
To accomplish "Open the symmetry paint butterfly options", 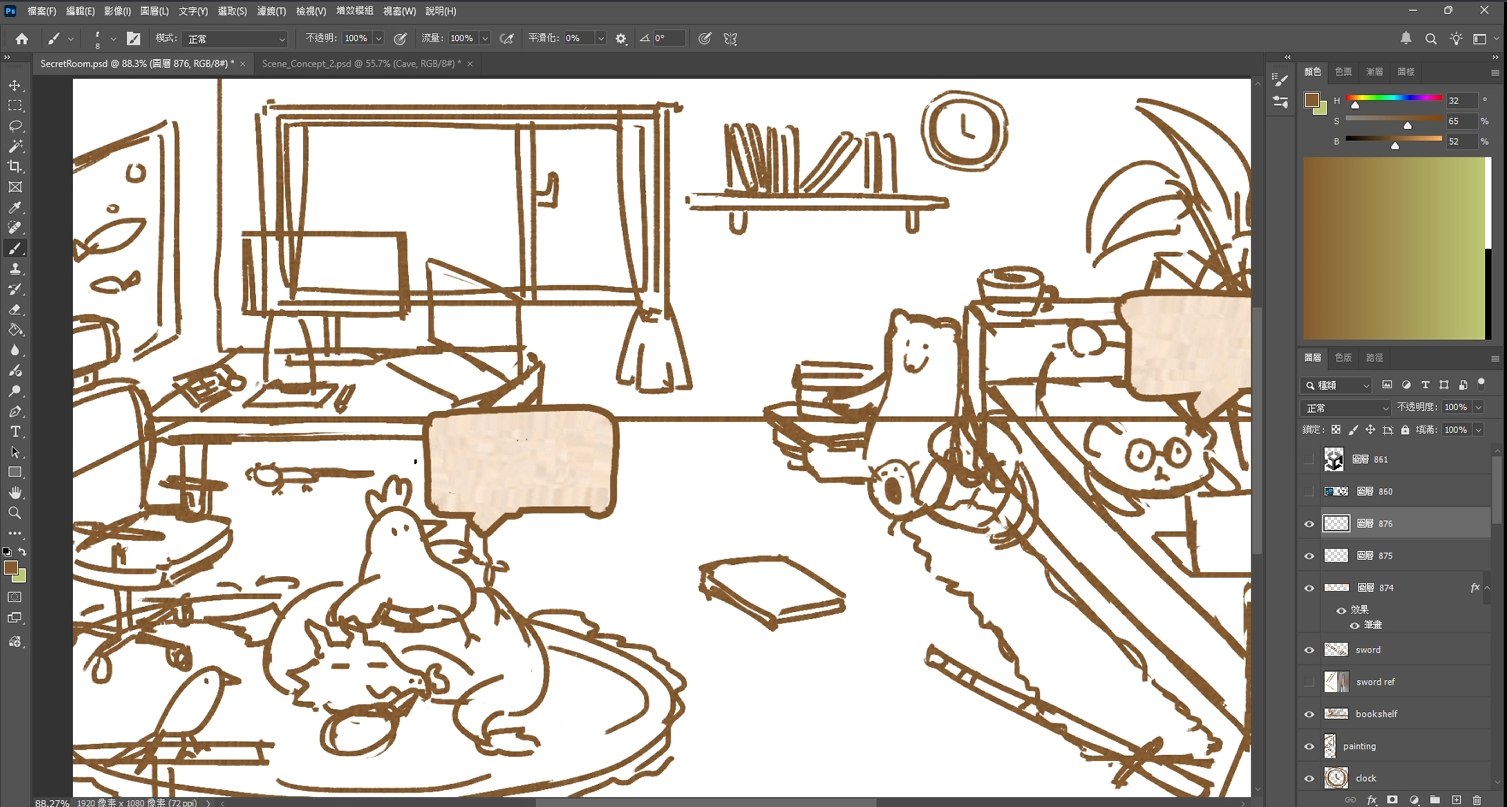I will tap(731, 39).
